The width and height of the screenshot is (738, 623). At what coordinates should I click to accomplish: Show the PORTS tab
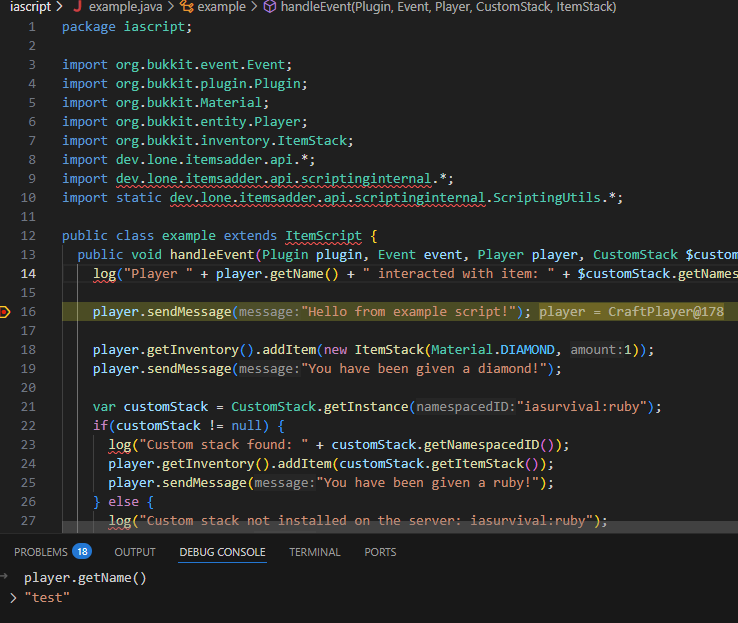(x=380, y=552)
